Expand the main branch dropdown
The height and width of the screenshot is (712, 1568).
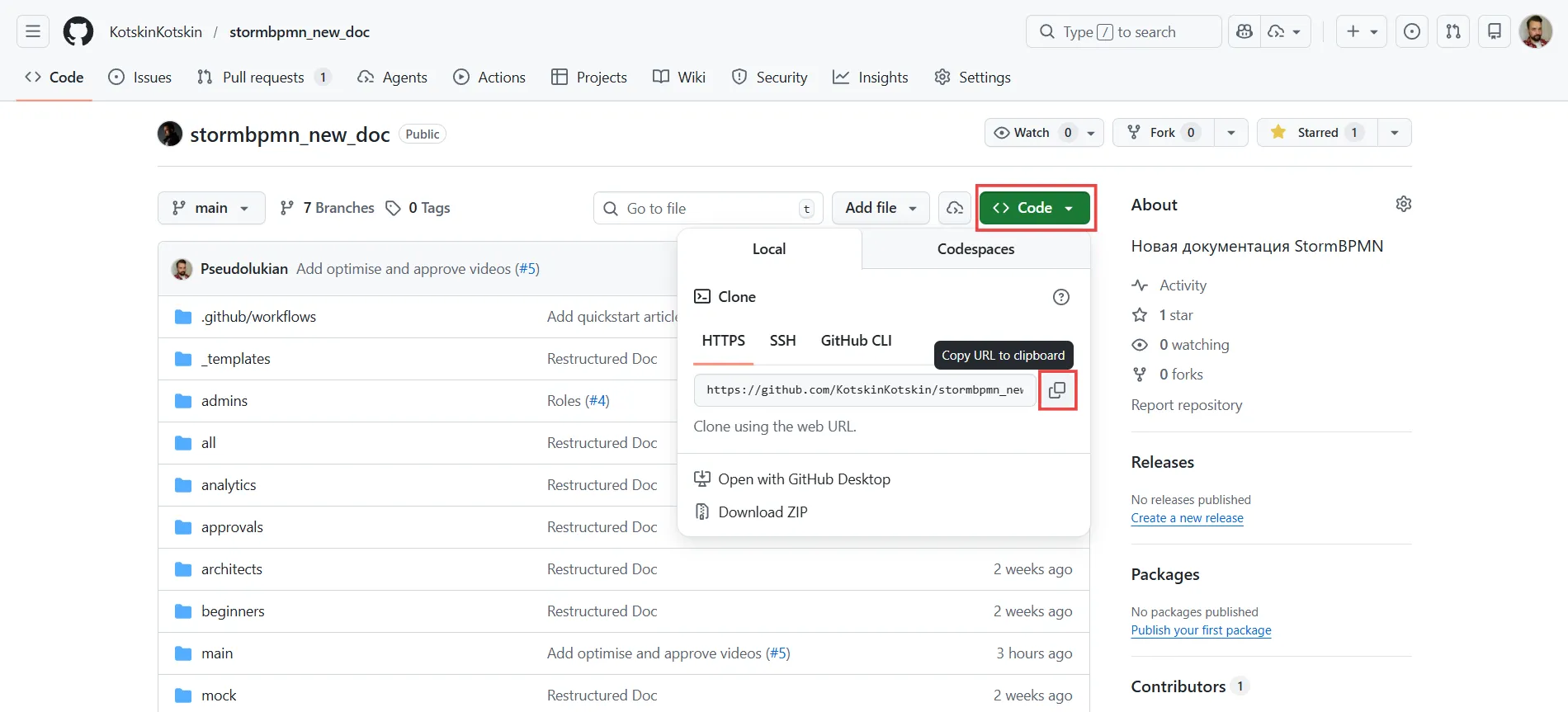tap(211, 208)
